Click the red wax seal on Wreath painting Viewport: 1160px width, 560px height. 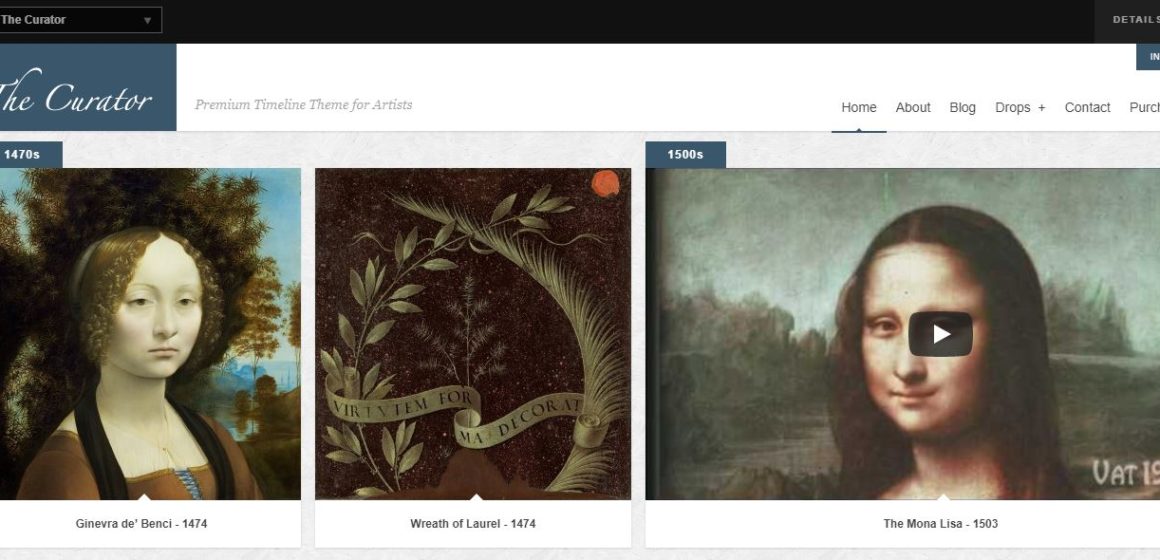coord(605,183)
